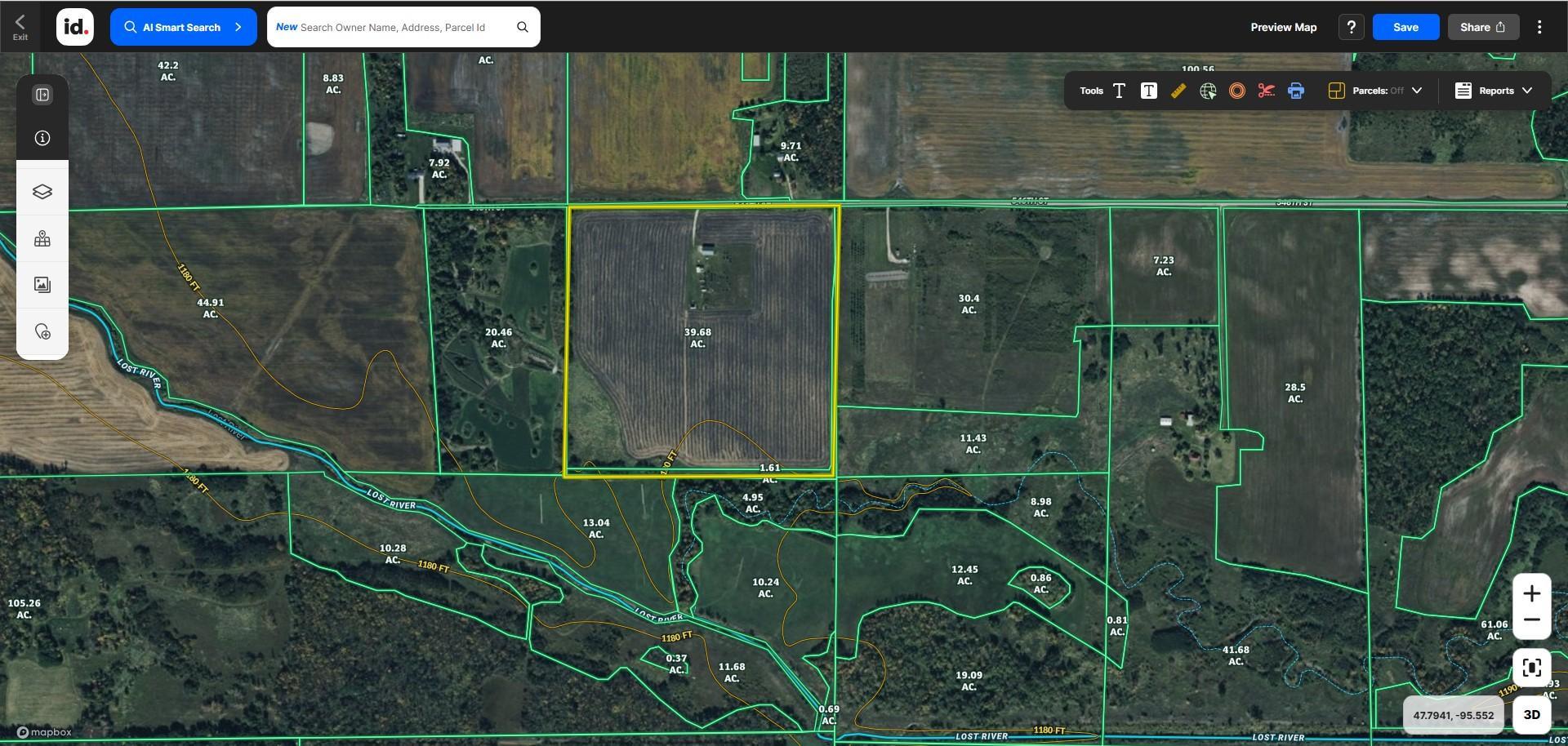Select the 44.91 AC. parcel label

(210, 308)
